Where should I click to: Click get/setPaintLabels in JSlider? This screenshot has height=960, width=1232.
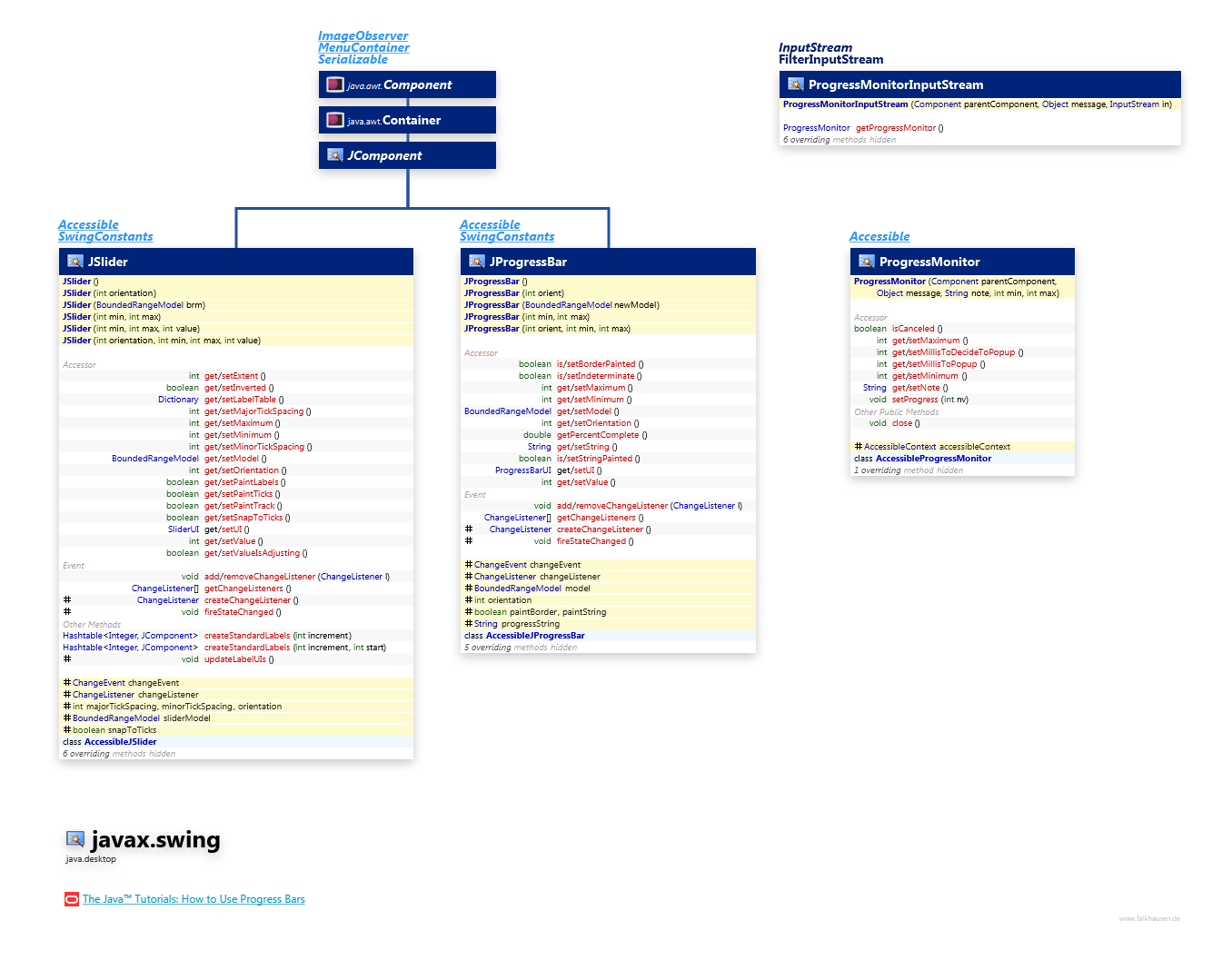coord(242,482)
